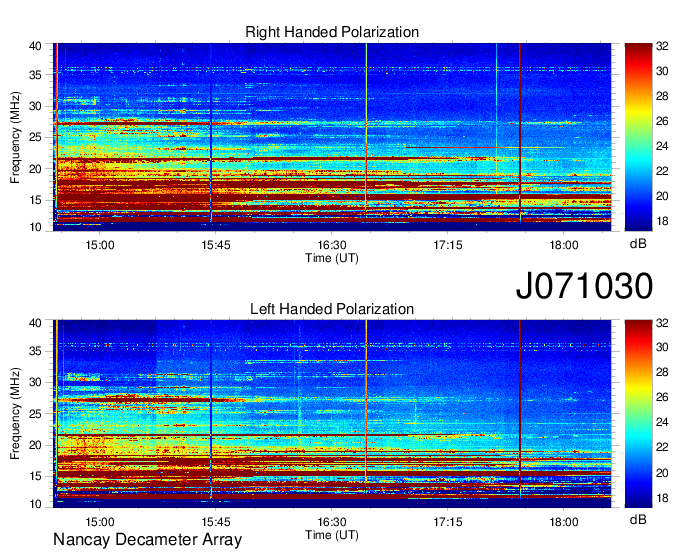Click the 18 dB tick on the lower color bar
The image size is (680, 552).
coord(662,498)
